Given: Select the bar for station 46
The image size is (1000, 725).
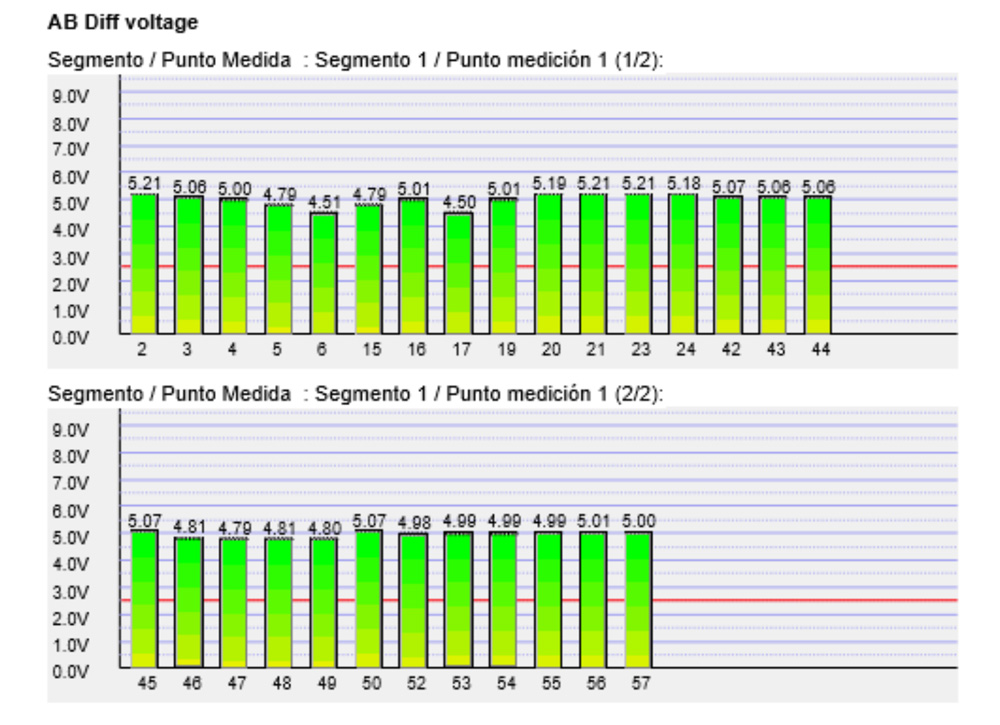Looking at the screenshot, I should (189, 603).
